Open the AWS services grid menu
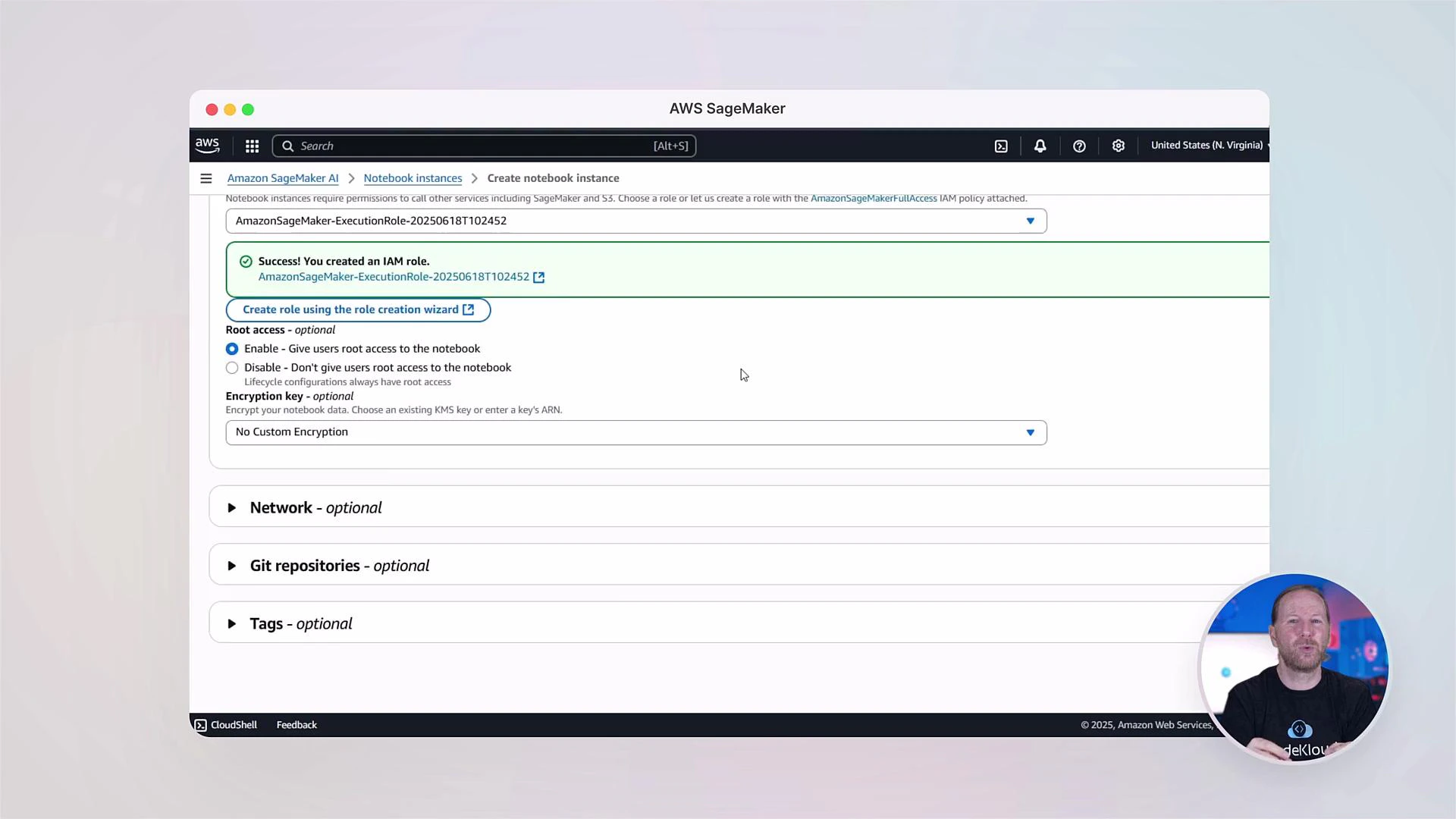 click(251, 146)
